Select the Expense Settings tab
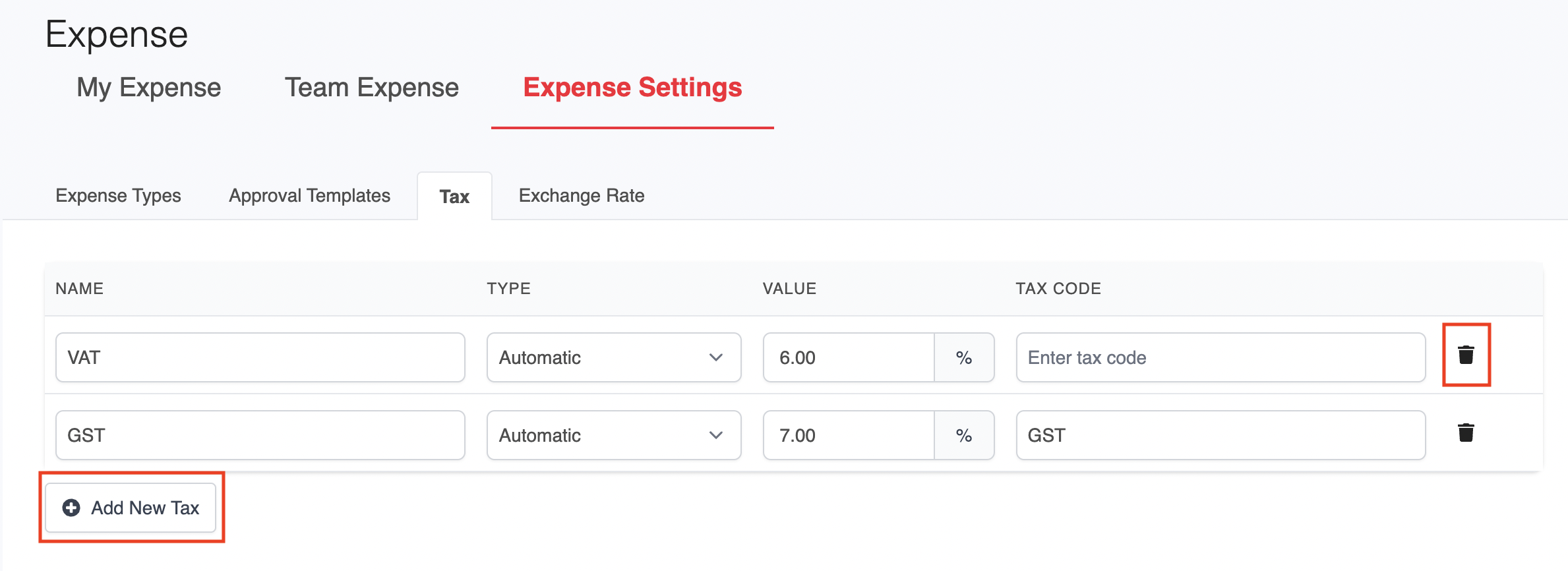Viewport: 1568px width, 571px height. pyautogui.click(x=632, y=88)
